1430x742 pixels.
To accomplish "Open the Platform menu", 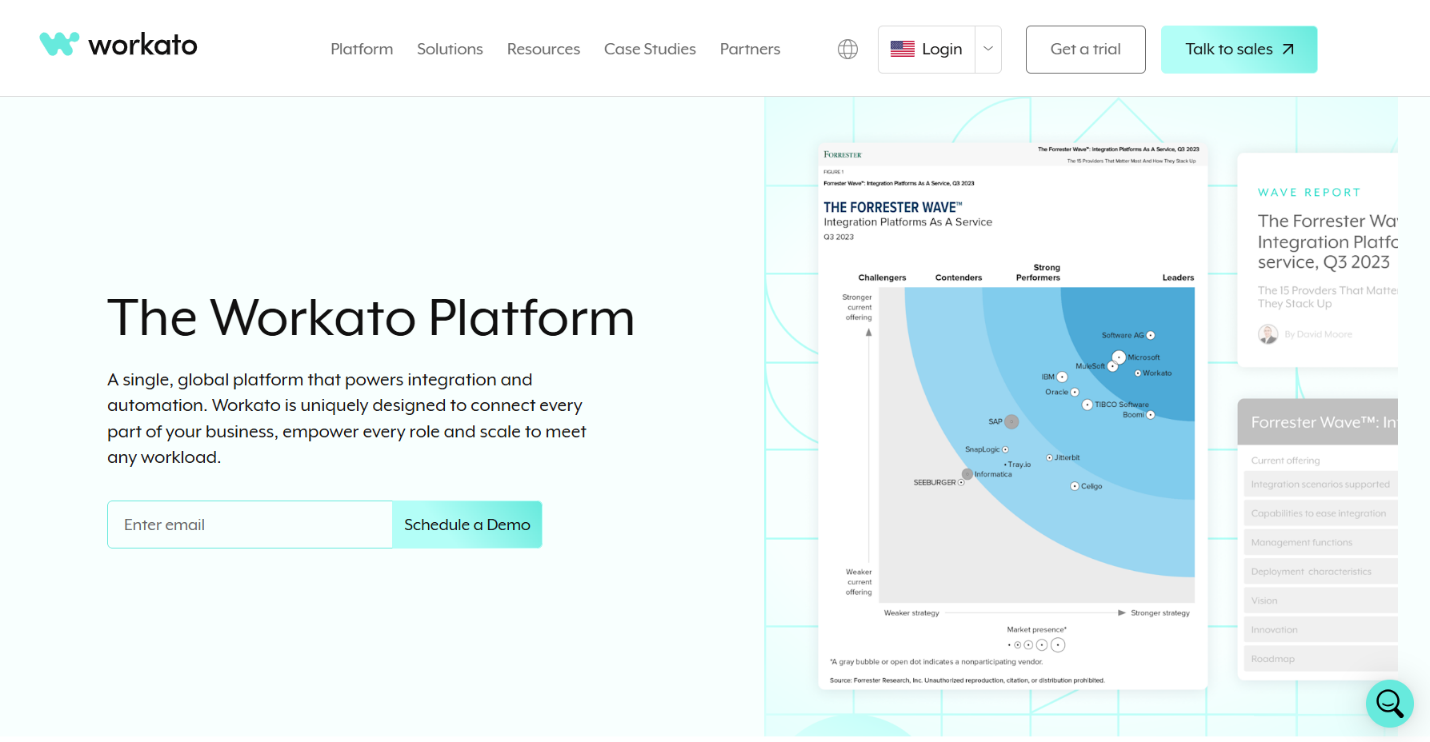I will 362,49.
